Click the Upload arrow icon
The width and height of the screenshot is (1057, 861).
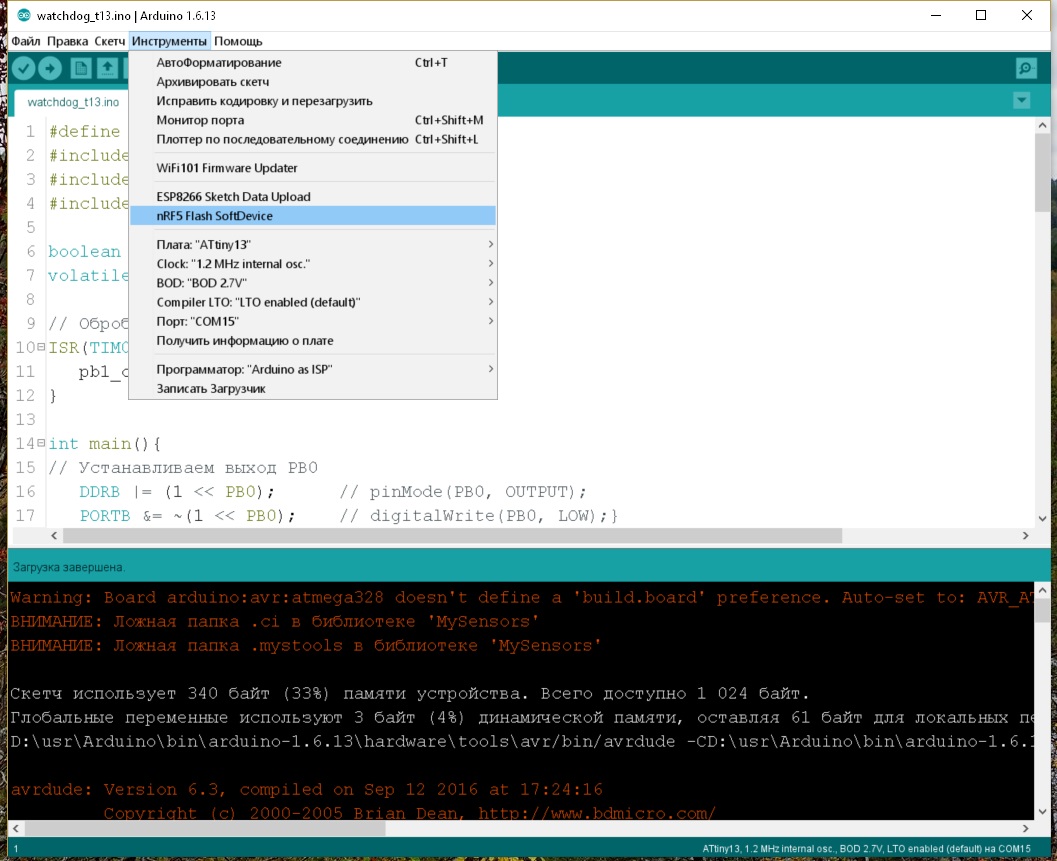[x=50, y=68]
